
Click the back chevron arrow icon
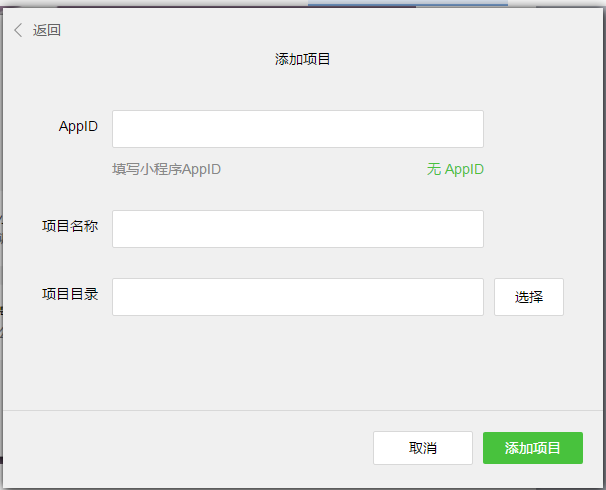pyautogui.click(x=17, y=30)
